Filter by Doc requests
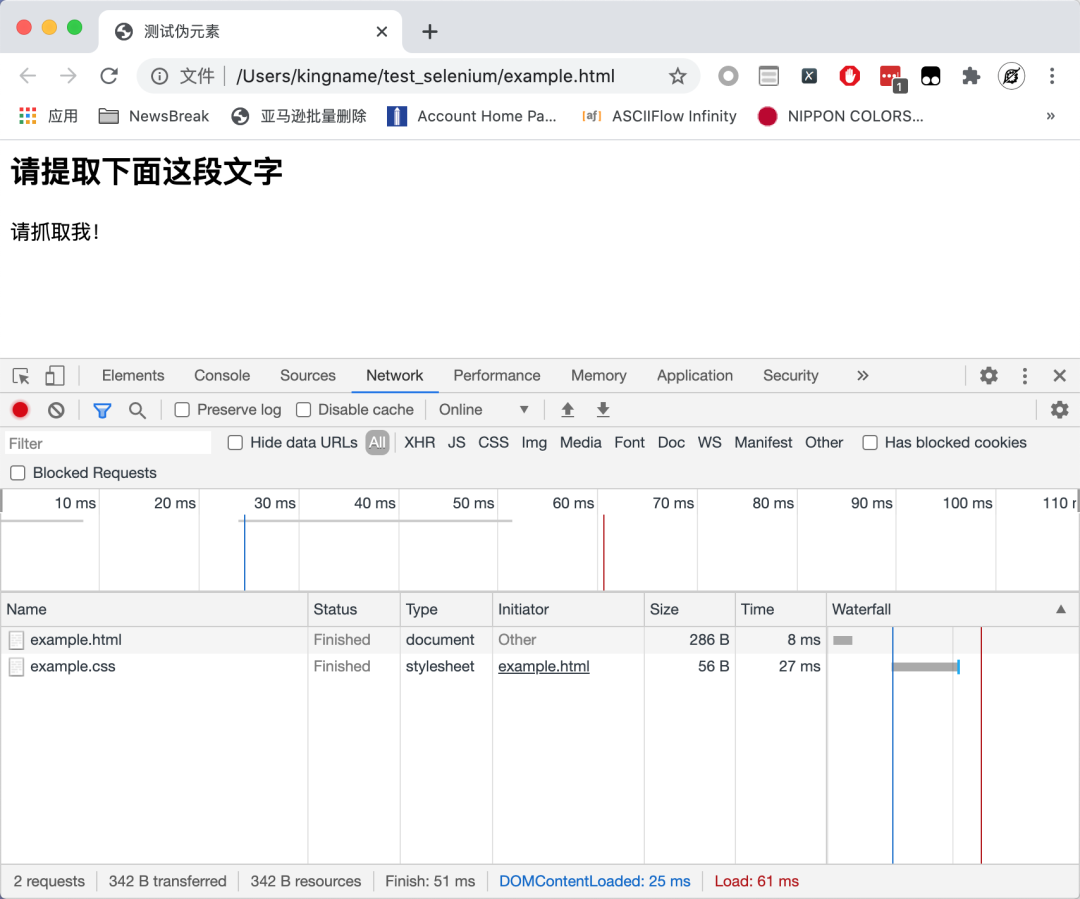 pos(671,442)
